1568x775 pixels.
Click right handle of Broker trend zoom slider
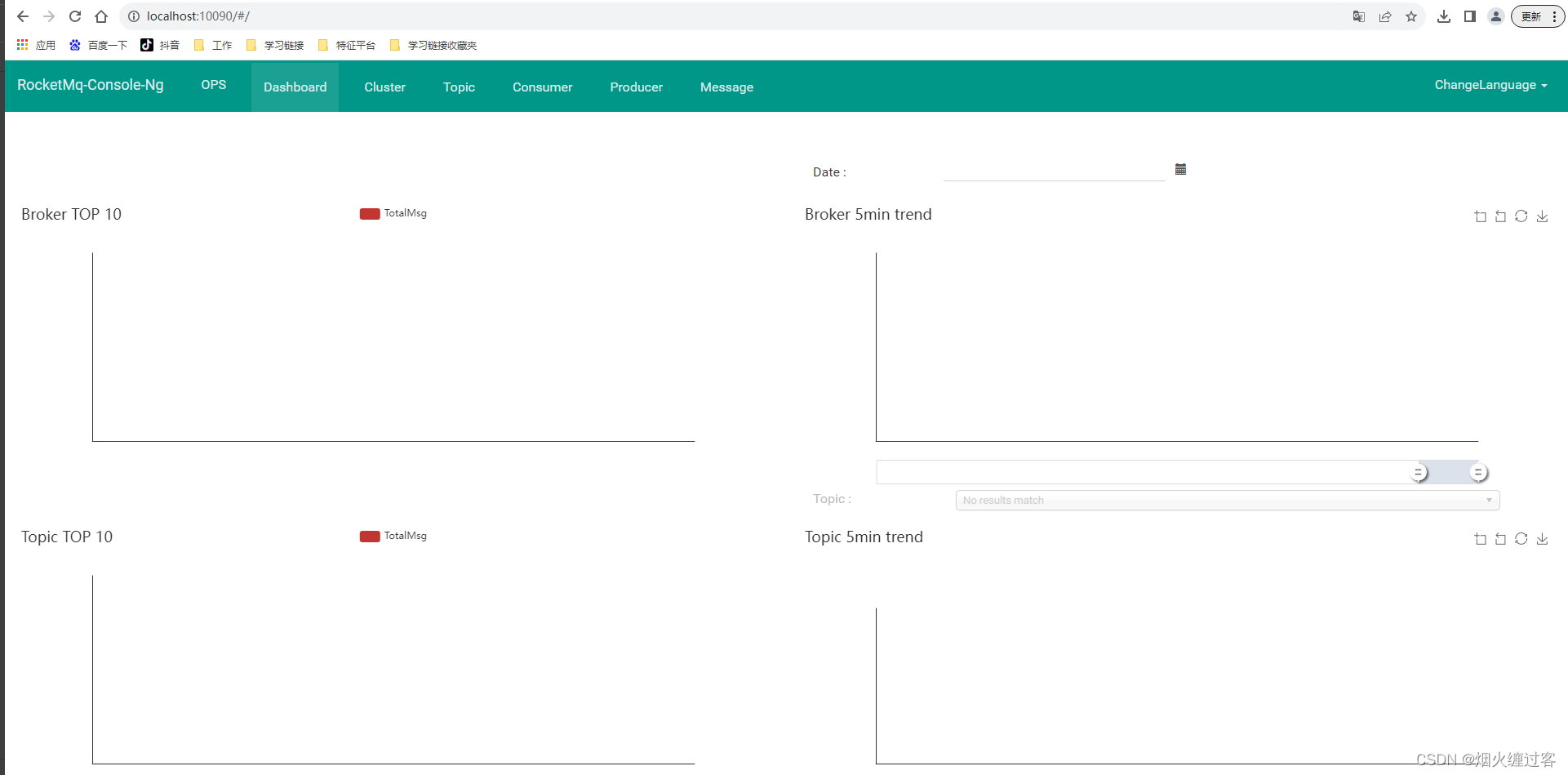(1478, 472)
